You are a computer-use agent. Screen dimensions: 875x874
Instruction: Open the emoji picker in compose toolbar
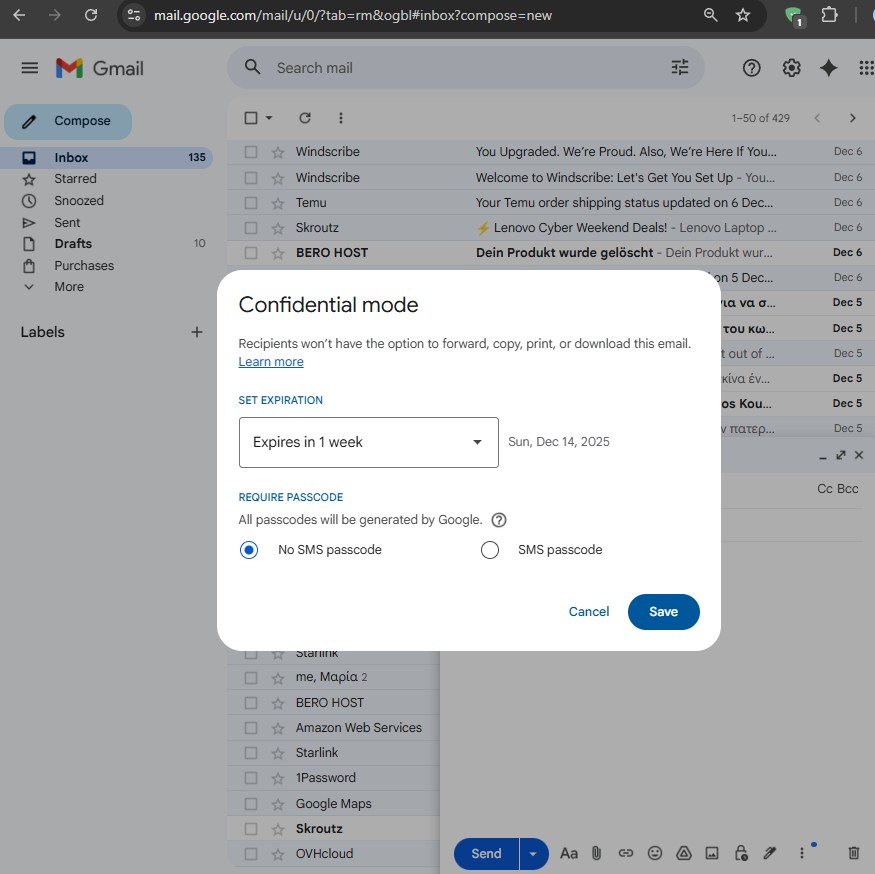tap(655, 853)
